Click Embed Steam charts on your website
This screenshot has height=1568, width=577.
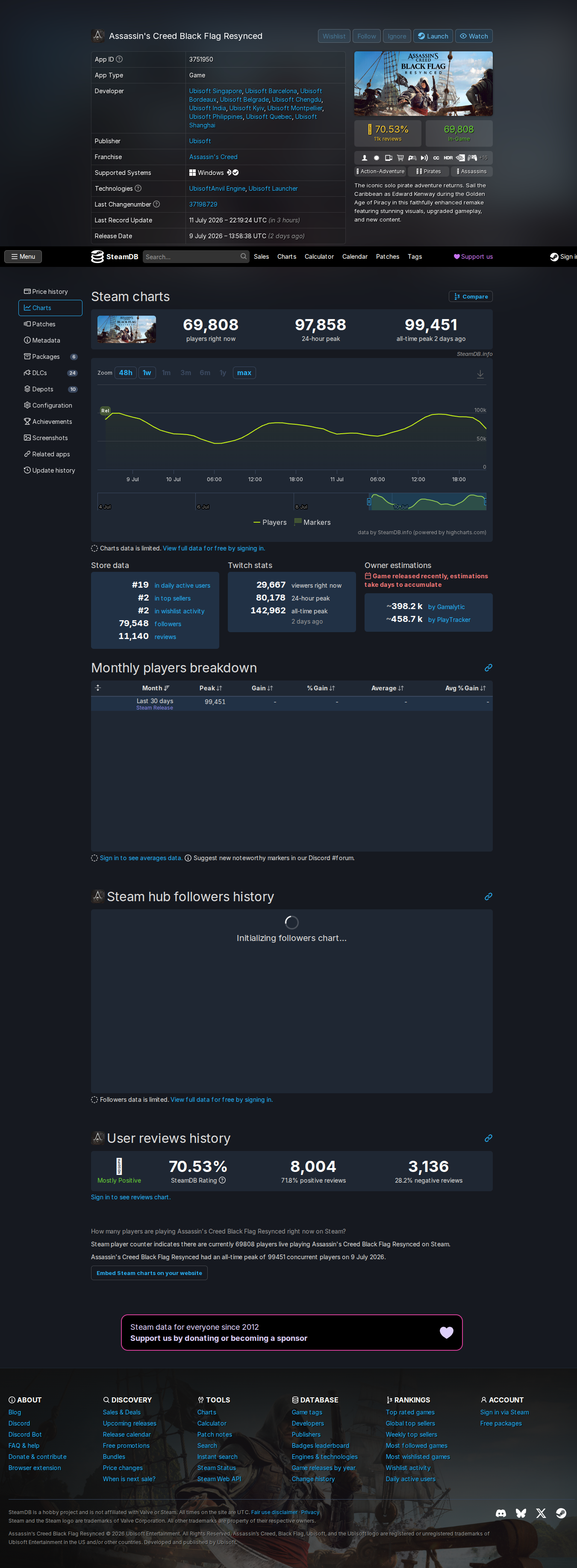click(149, 1273)
